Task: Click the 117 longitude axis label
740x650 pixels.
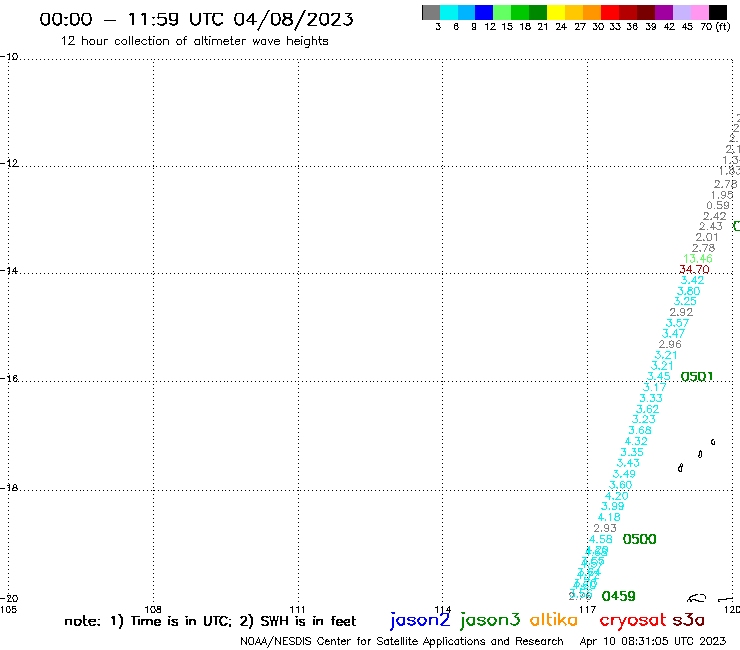Action: click(x=588, y=609)
